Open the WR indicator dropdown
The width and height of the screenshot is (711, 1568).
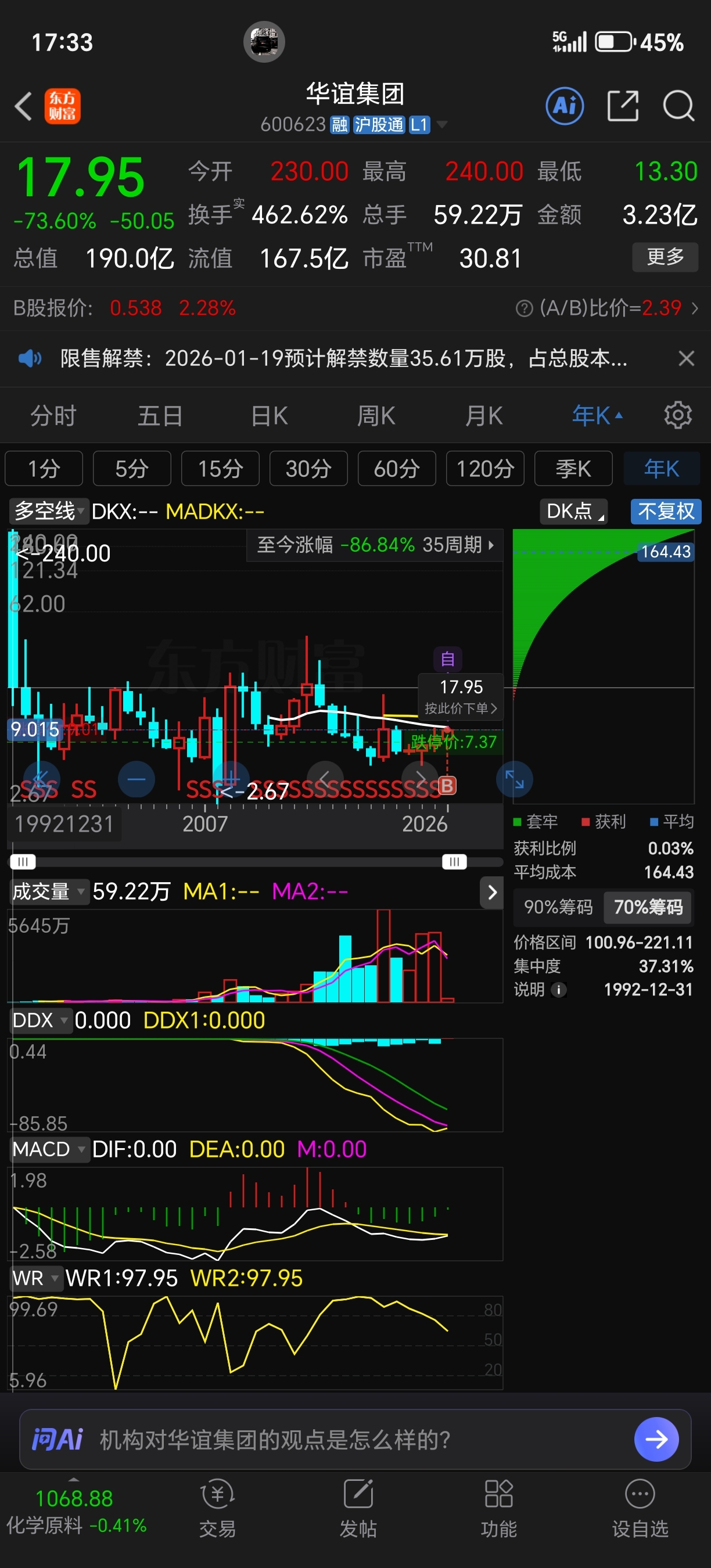click(36, 1279)
